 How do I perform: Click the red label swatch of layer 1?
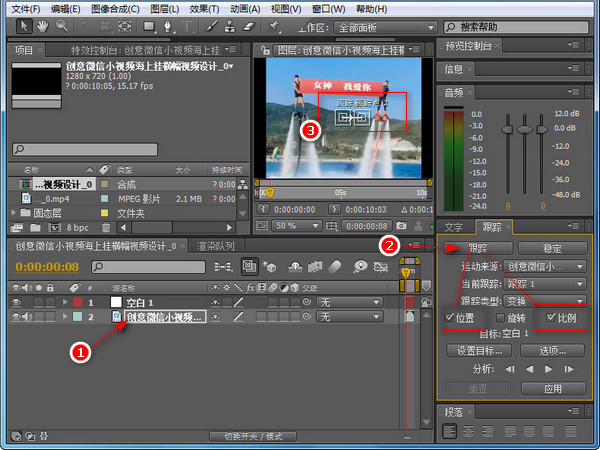(x=78, y=302)
